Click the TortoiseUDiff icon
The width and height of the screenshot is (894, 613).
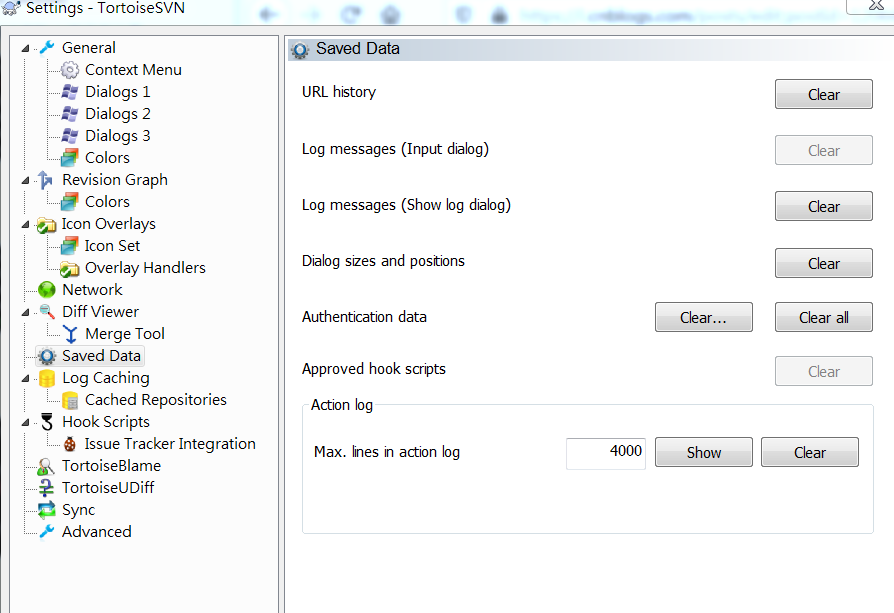pos(46,488)
